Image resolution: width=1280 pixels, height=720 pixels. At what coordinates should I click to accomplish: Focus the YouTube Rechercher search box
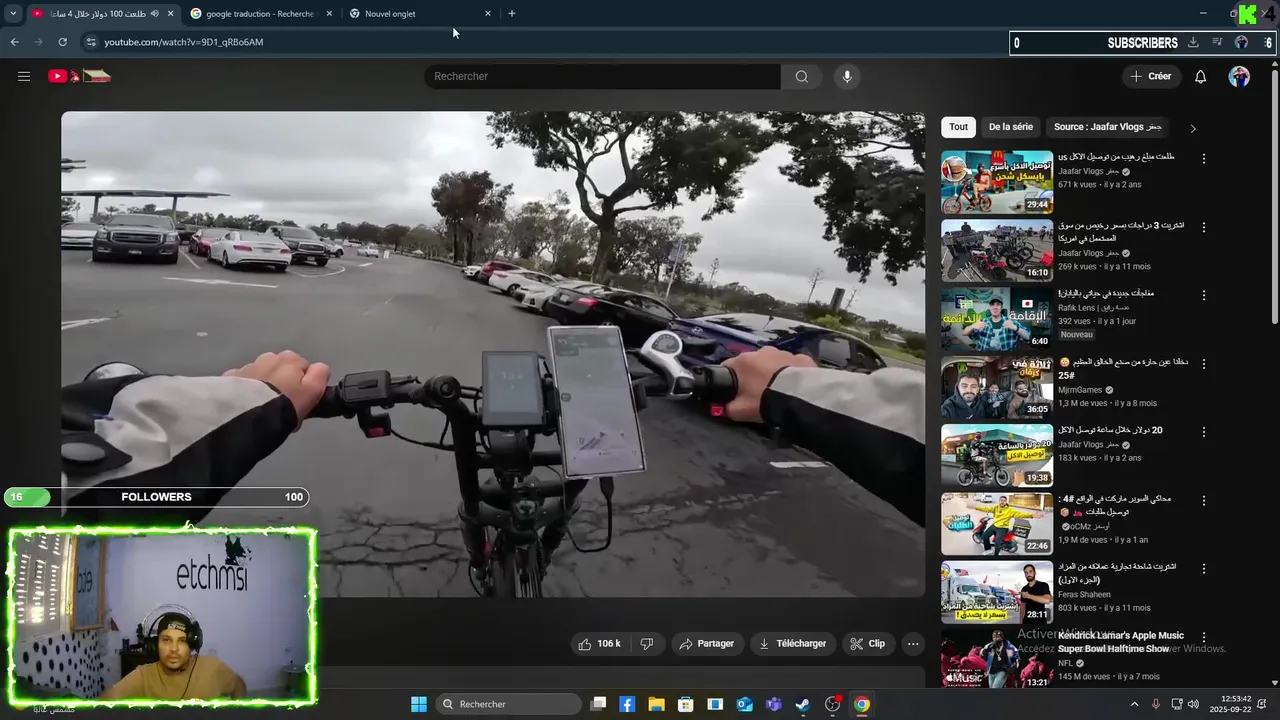pos(603,76)
